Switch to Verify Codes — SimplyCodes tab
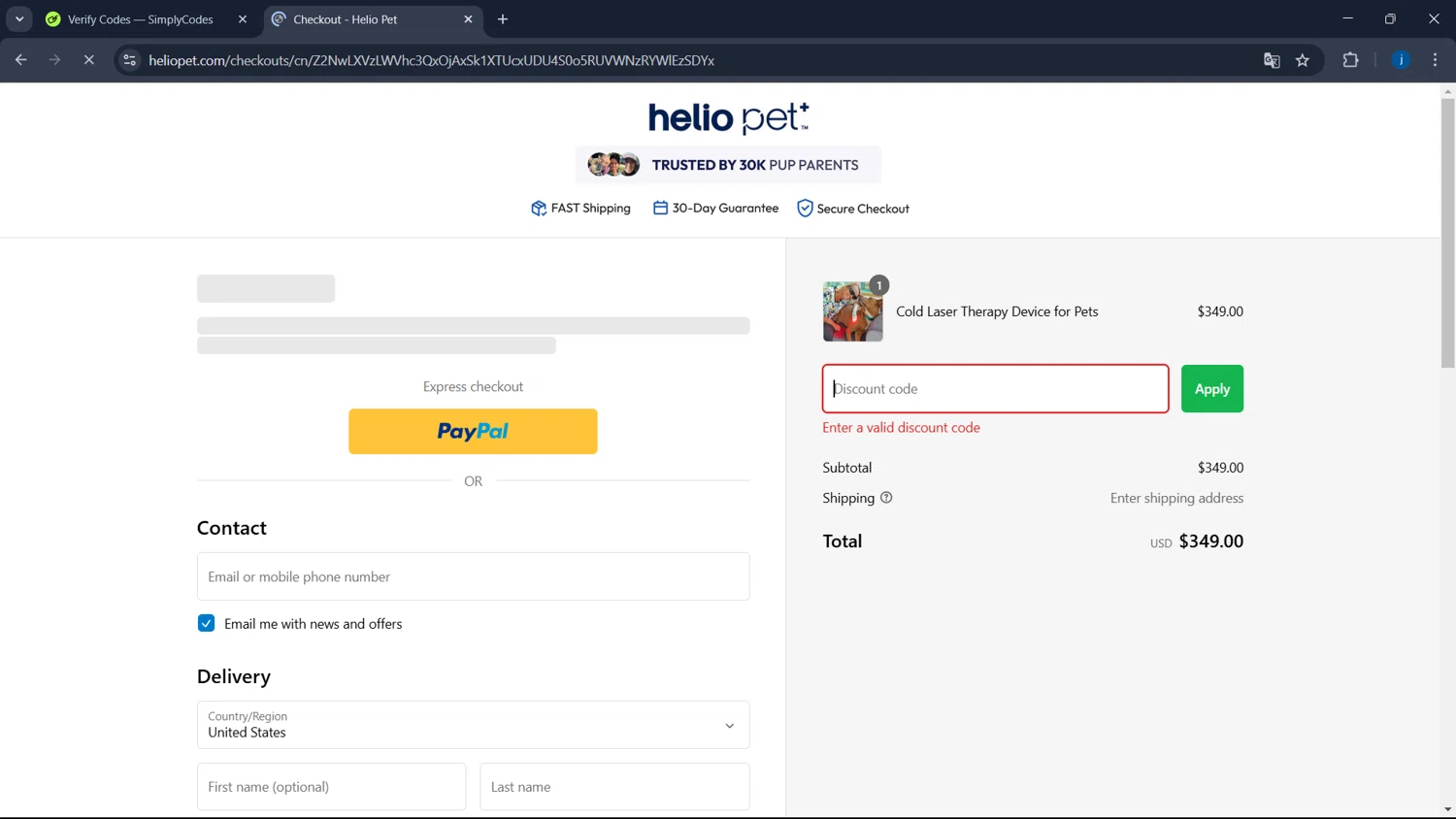 (x=141, y=19)
